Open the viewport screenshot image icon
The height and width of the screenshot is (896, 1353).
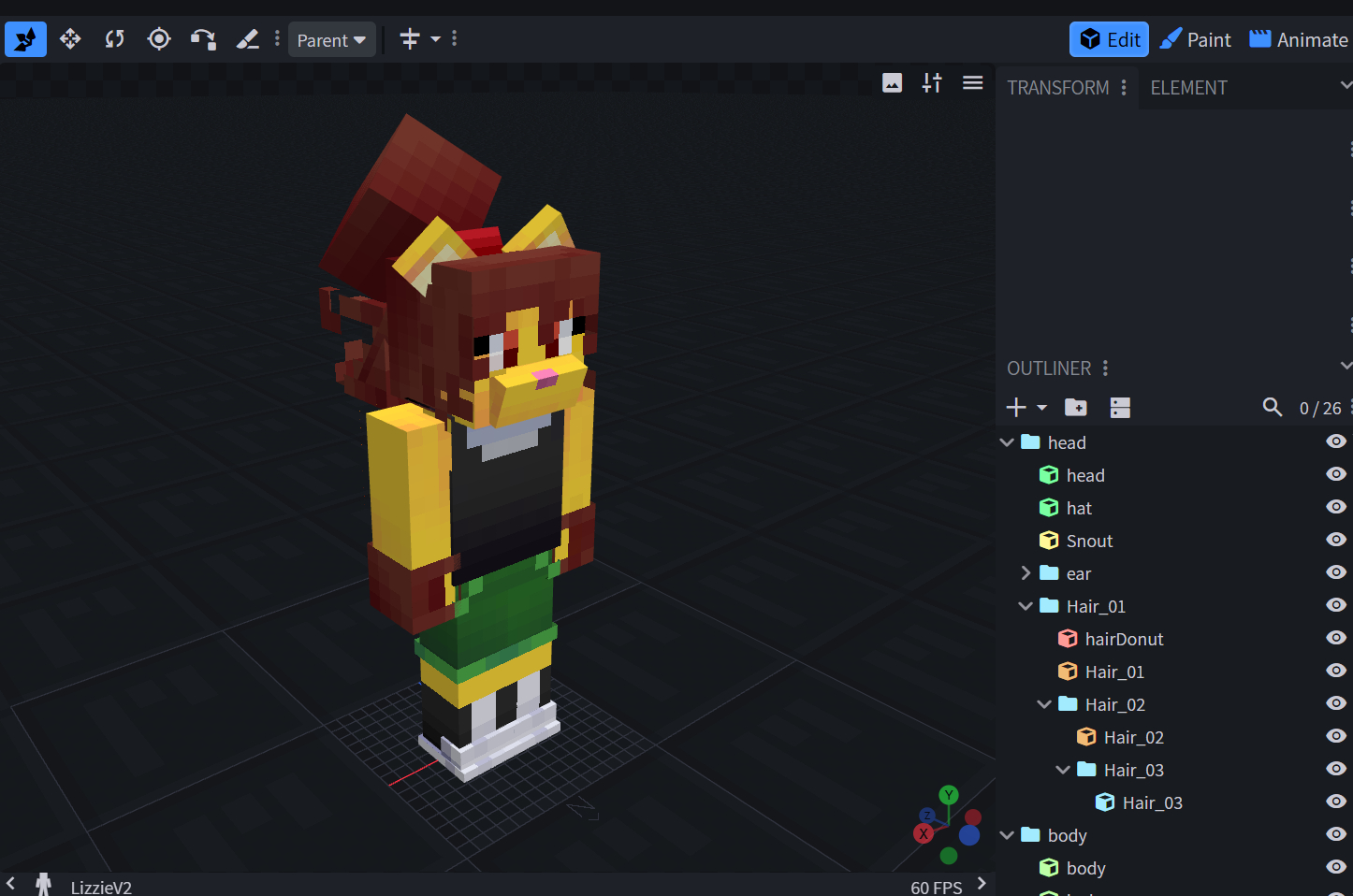coord(892,83)
